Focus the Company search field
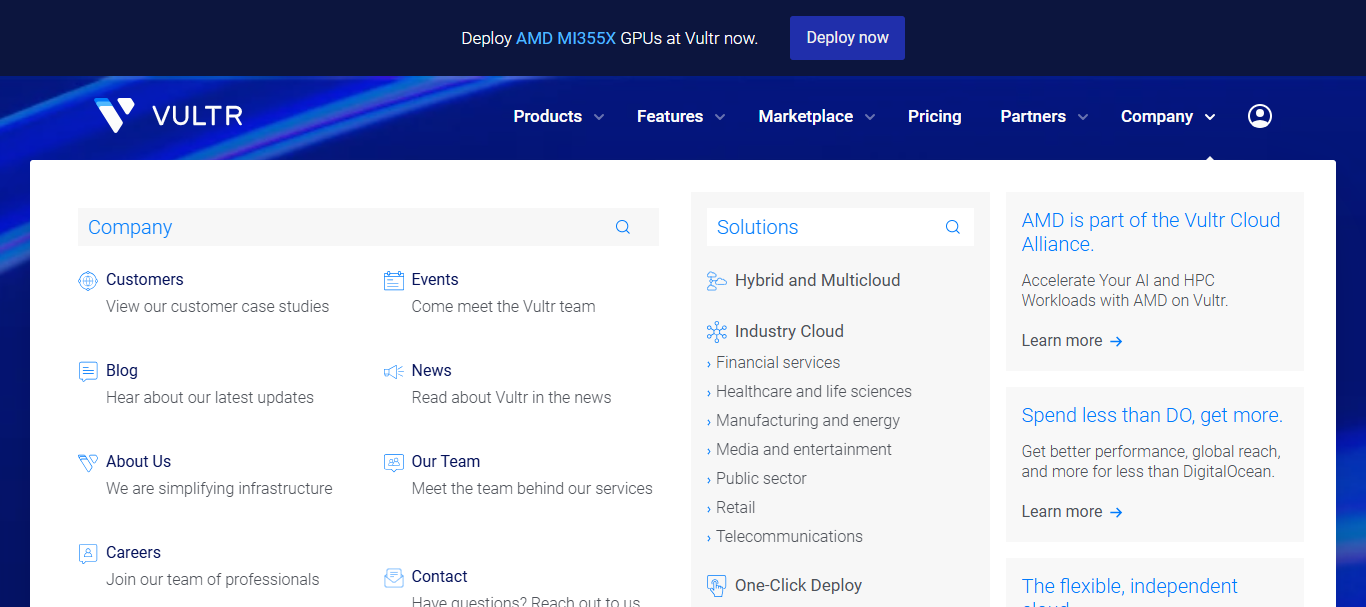1366x607 pixels. pos(368,227)
